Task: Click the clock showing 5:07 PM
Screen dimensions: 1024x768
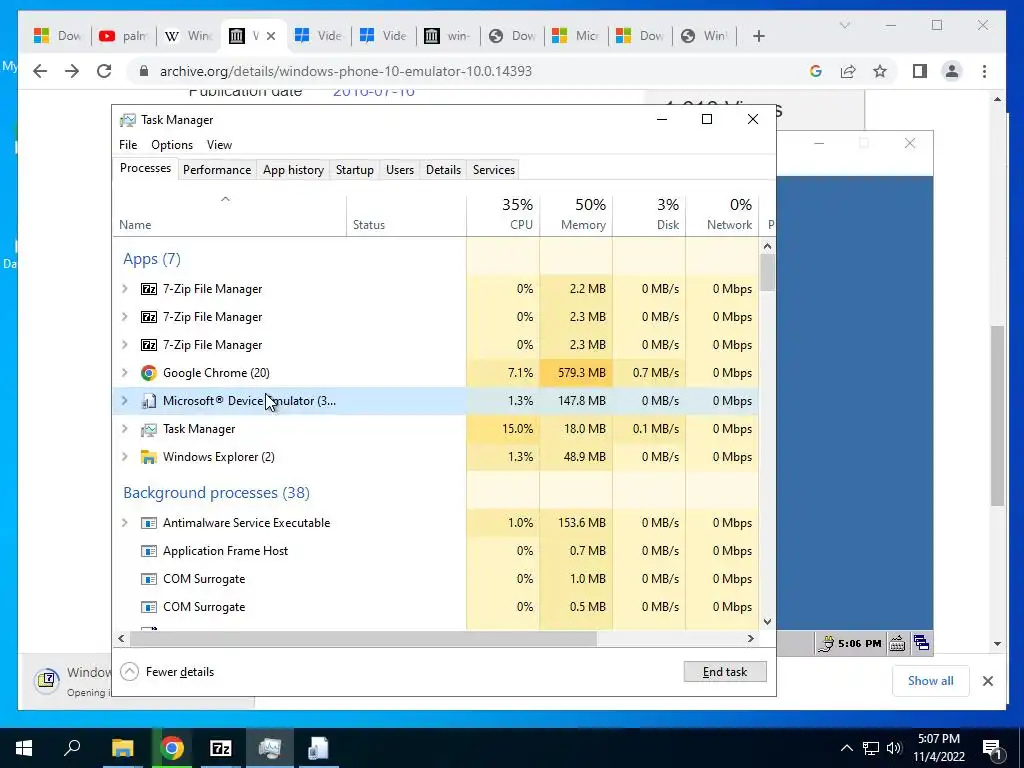Action: click(938, 739)
